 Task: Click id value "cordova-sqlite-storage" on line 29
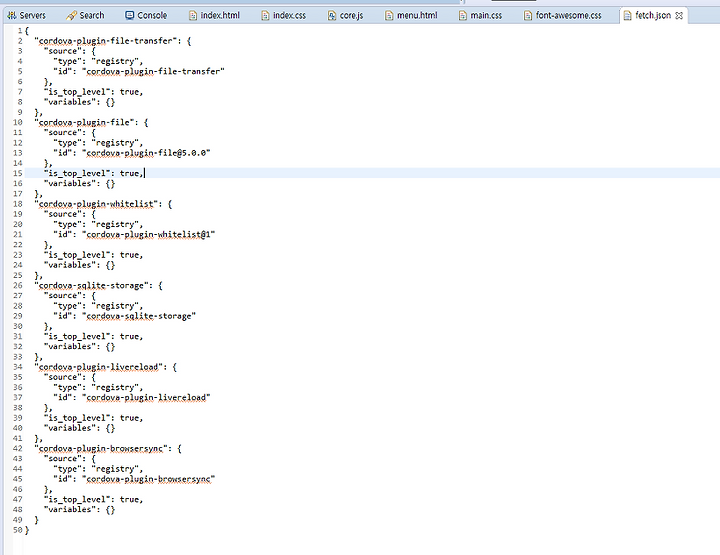pyautogui.click(x=139, y=316)
